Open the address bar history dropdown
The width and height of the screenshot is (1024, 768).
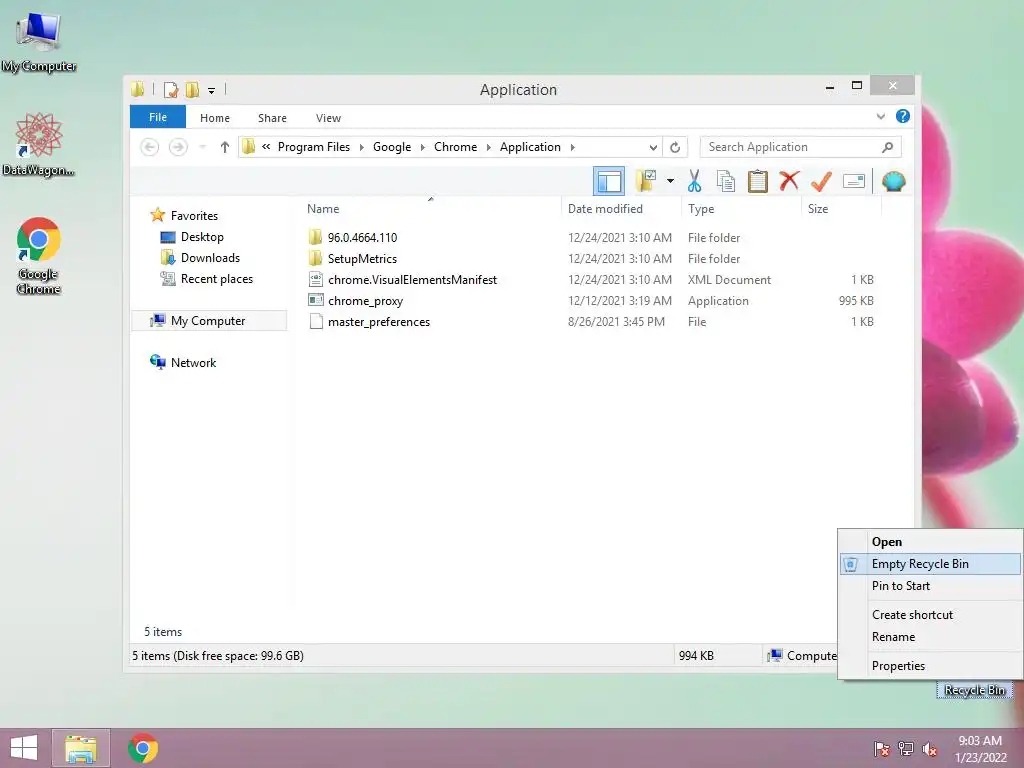652,147
